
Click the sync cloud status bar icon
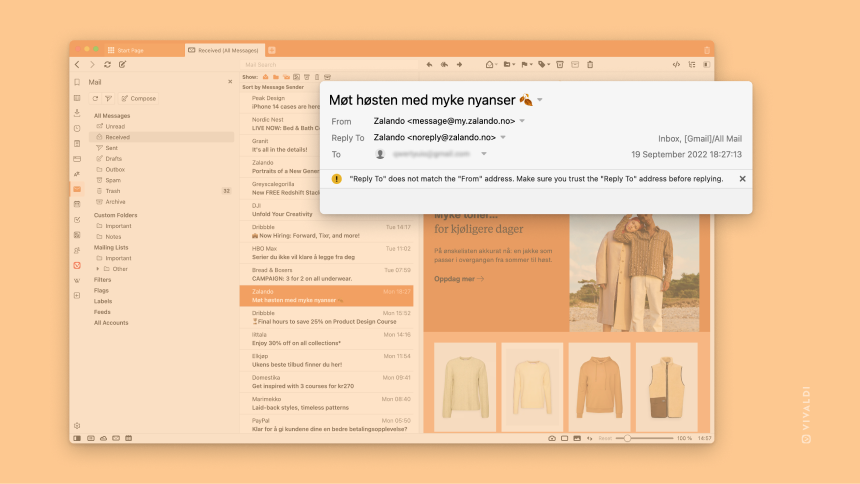(103, 438)
